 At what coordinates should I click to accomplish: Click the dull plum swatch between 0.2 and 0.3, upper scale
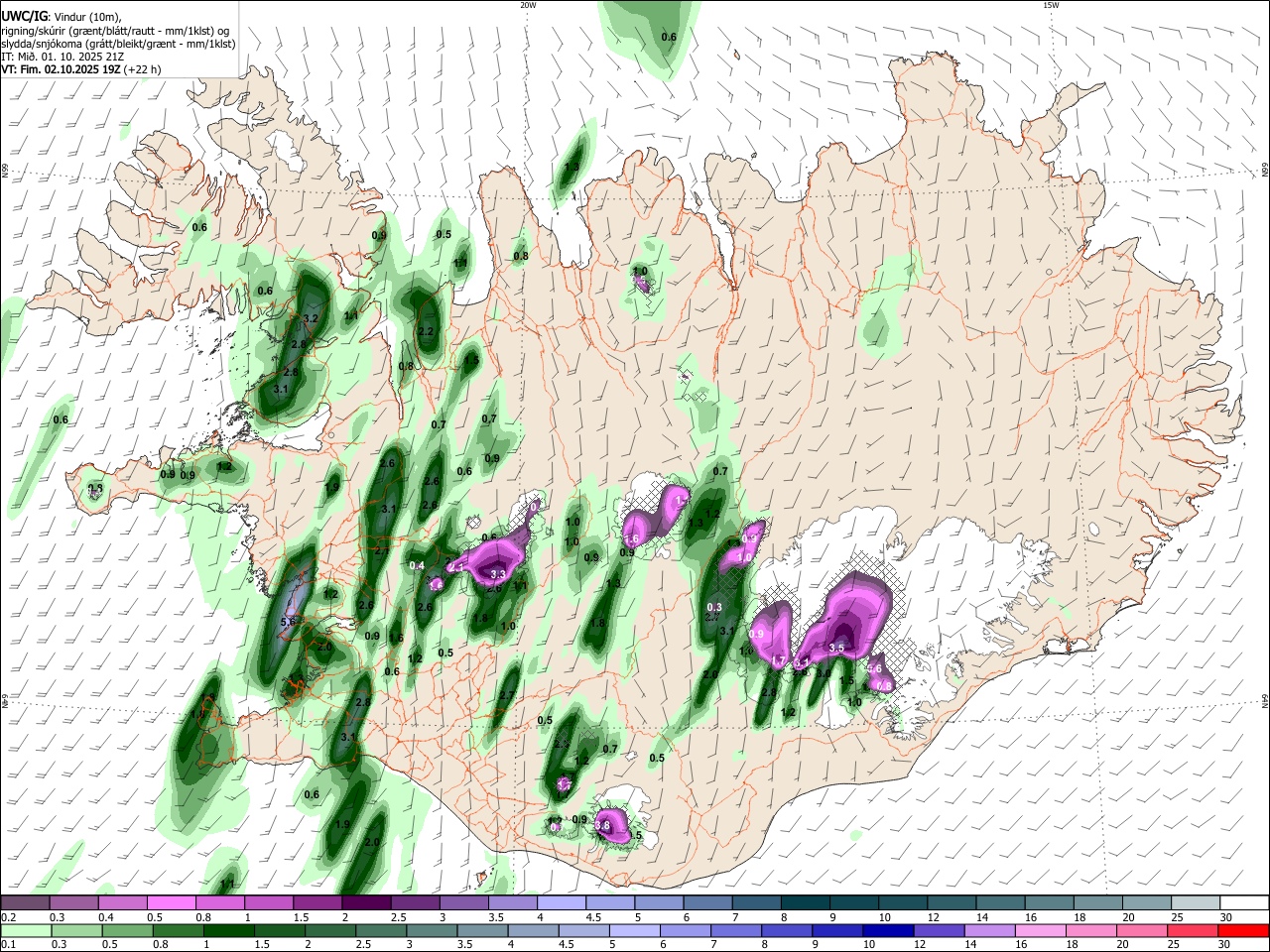pos(25,903)
